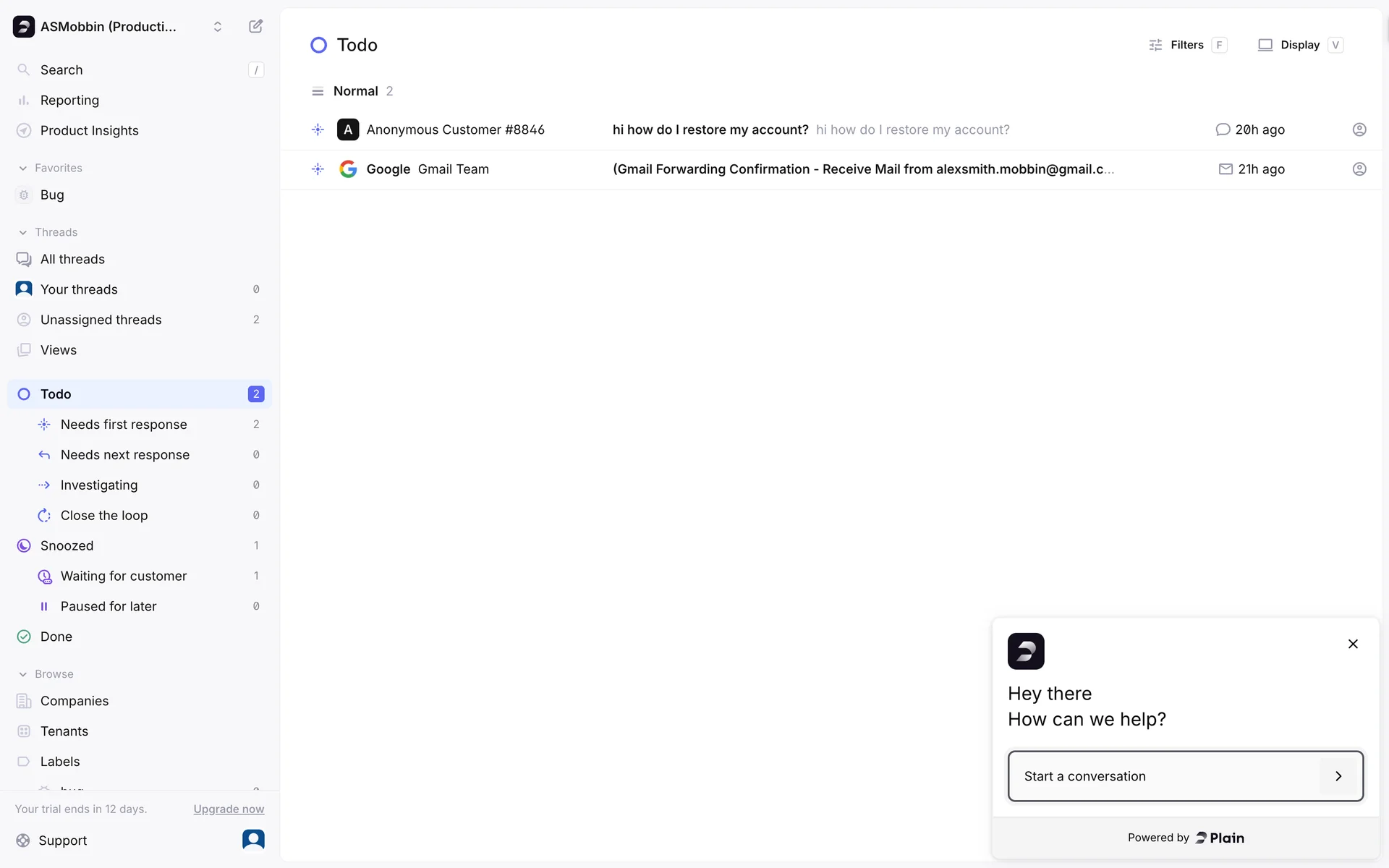Select Waiting for customer view
This screenshot has width=1389, height=868.
pyautogui.click(x=124, y=576)
